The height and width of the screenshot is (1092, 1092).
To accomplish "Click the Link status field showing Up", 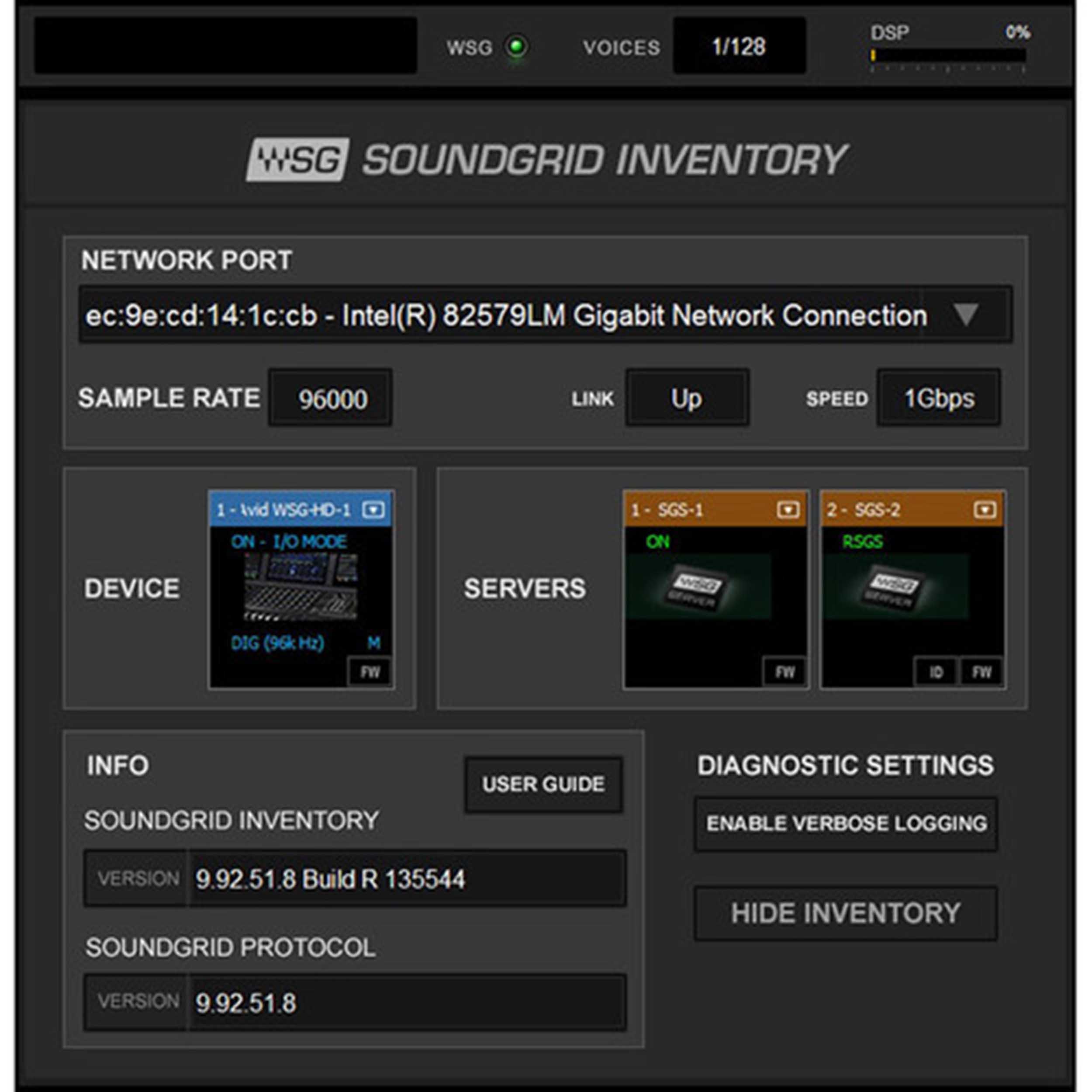I will pyautogui.click(x=687, y=398).
